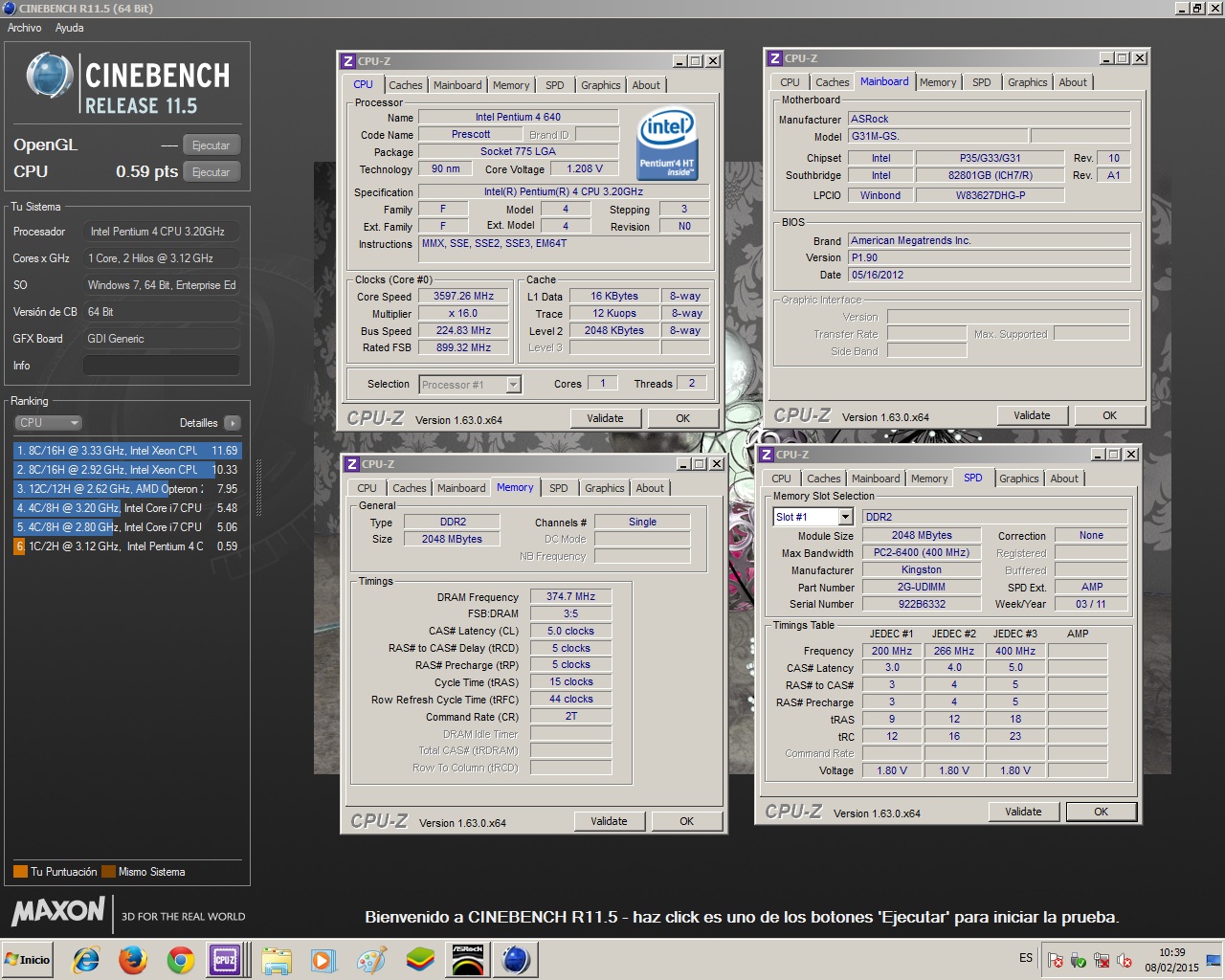
Task: Click the Cinebench title bar icon
Action: click(x=10, y=9)
